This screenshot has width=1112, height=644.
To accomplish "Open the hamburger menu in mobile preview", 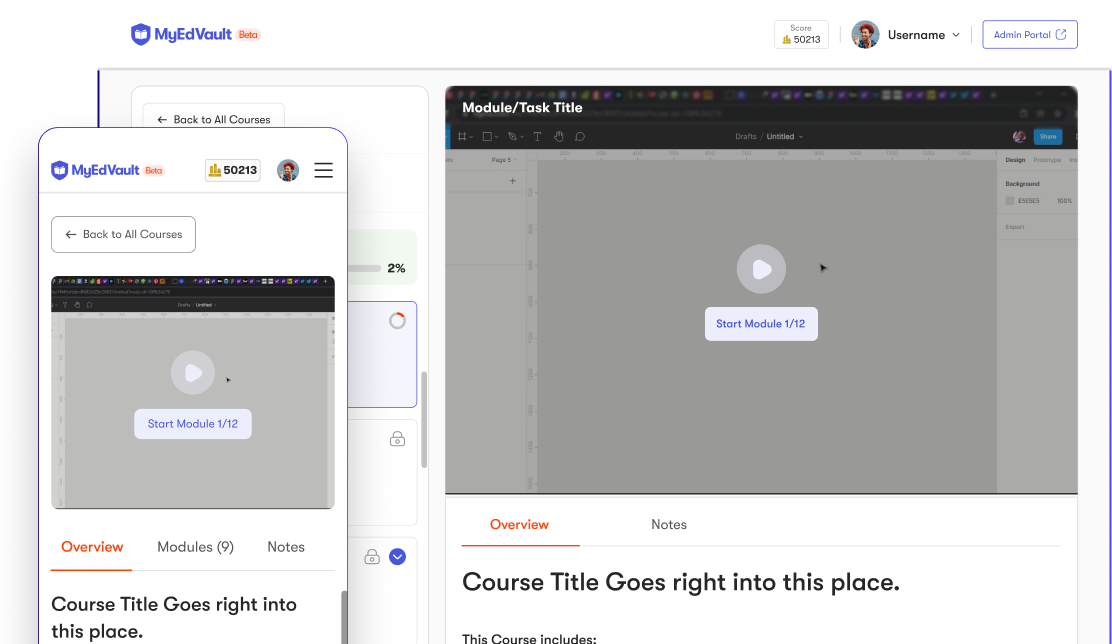I will pyautogui.click(x=323, y=170).
